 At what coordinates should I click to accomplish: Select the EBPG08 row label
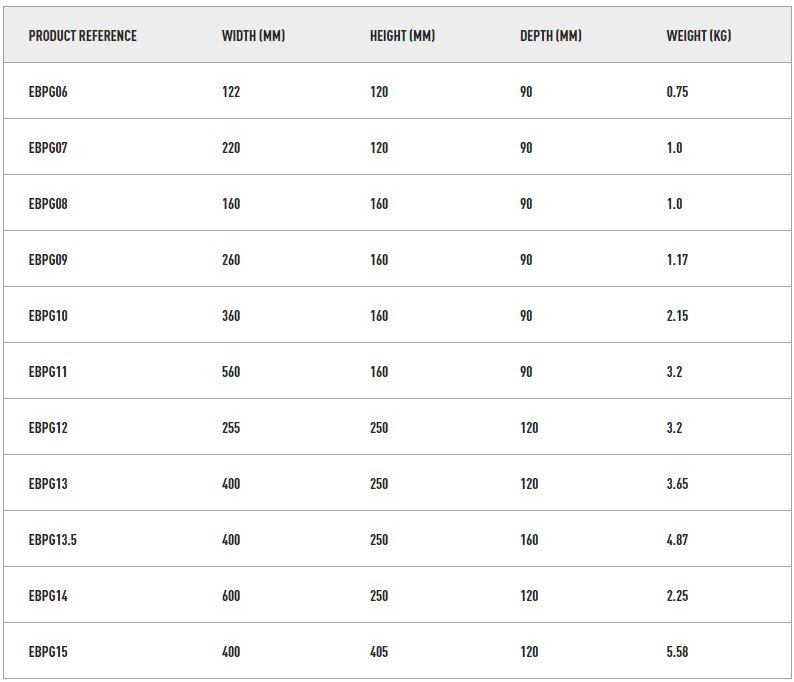pyautogui.click(x=48, y=204)
